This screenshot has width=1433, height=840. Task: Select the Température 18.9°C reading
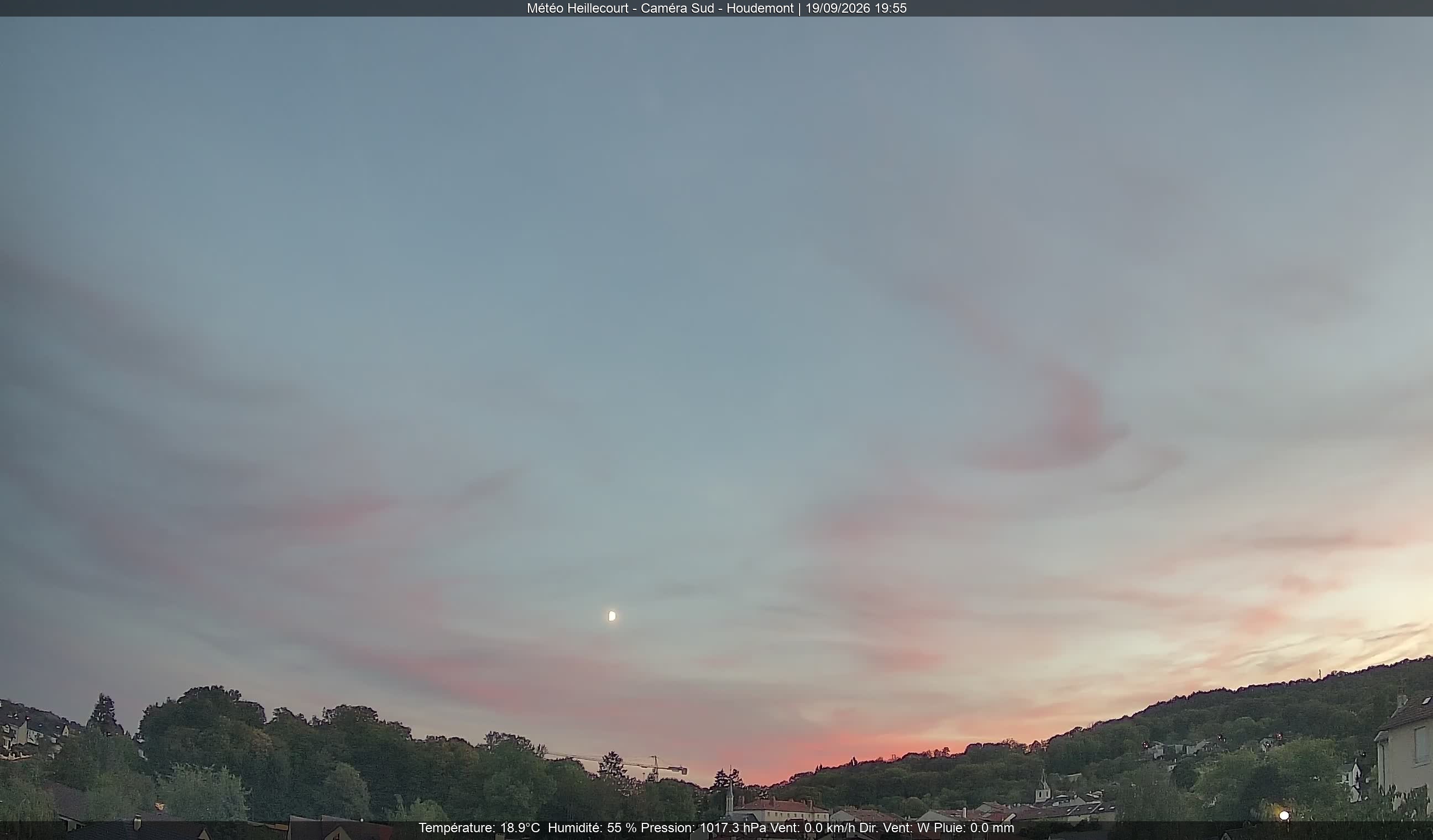[479, 828]
